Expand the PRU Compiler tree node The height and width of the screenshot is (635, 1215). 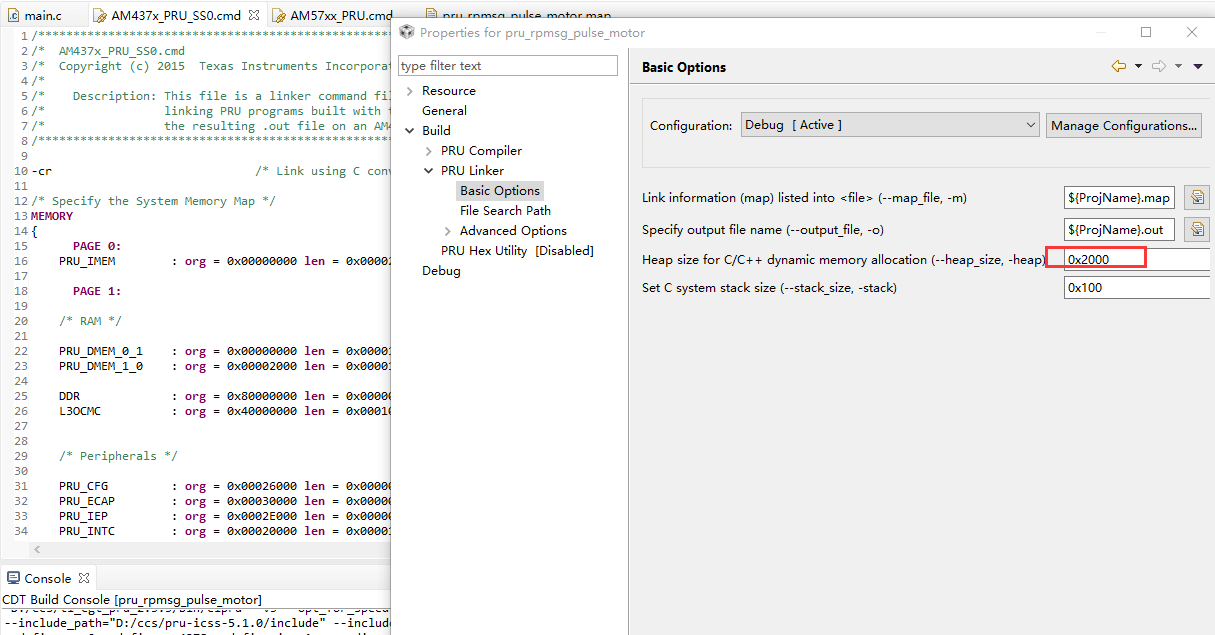point(429,151)
